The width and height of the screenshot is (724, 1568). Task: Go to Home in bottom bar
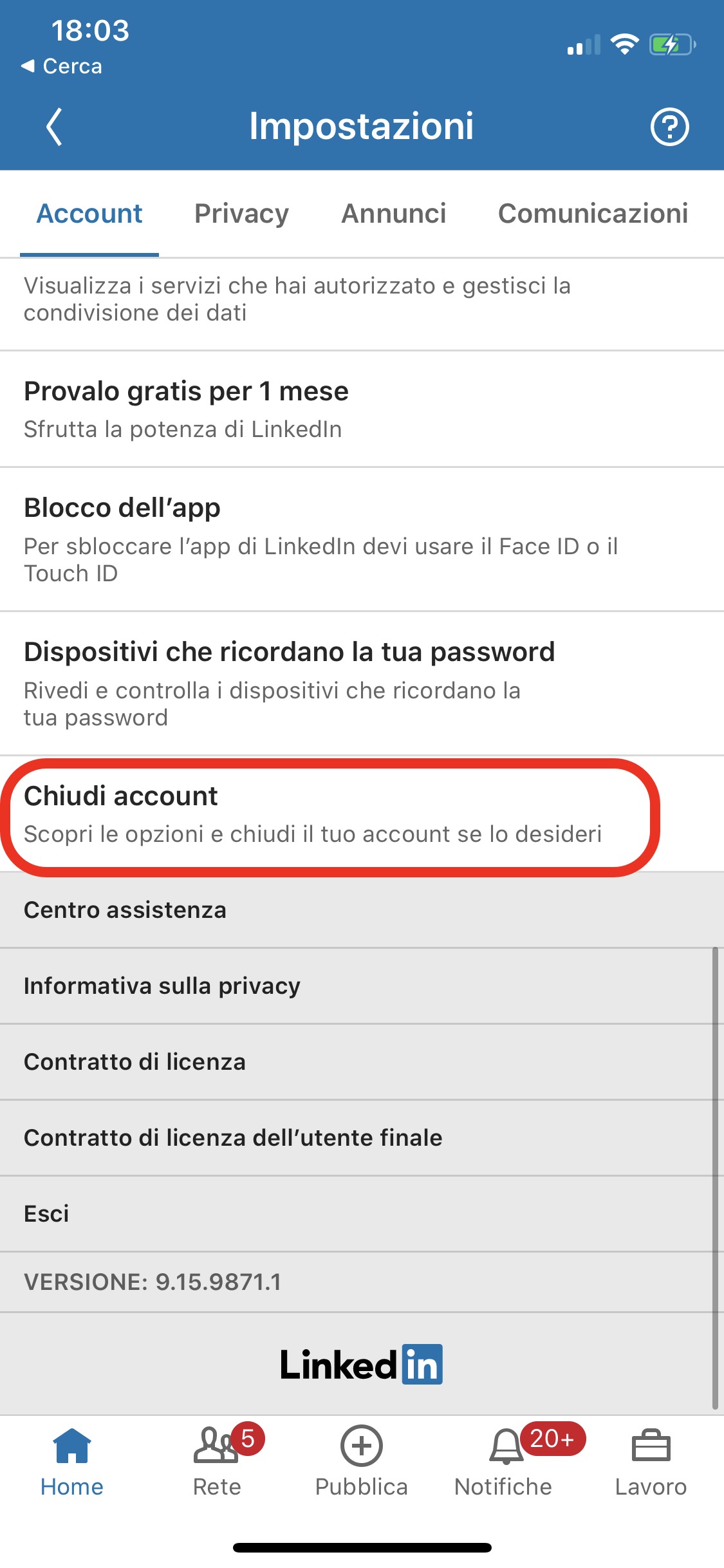point(72,1461)
